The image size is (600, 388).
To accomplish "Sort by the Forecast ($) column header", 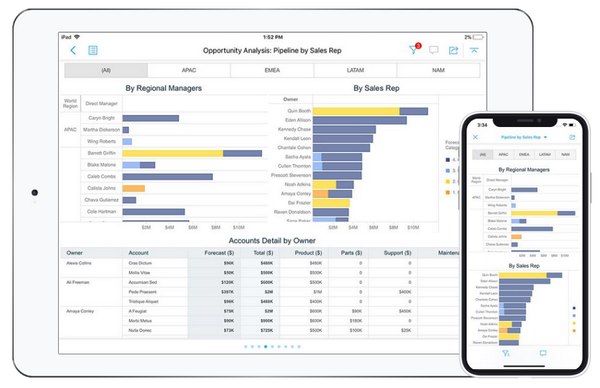I will click(x=219, y=253).
